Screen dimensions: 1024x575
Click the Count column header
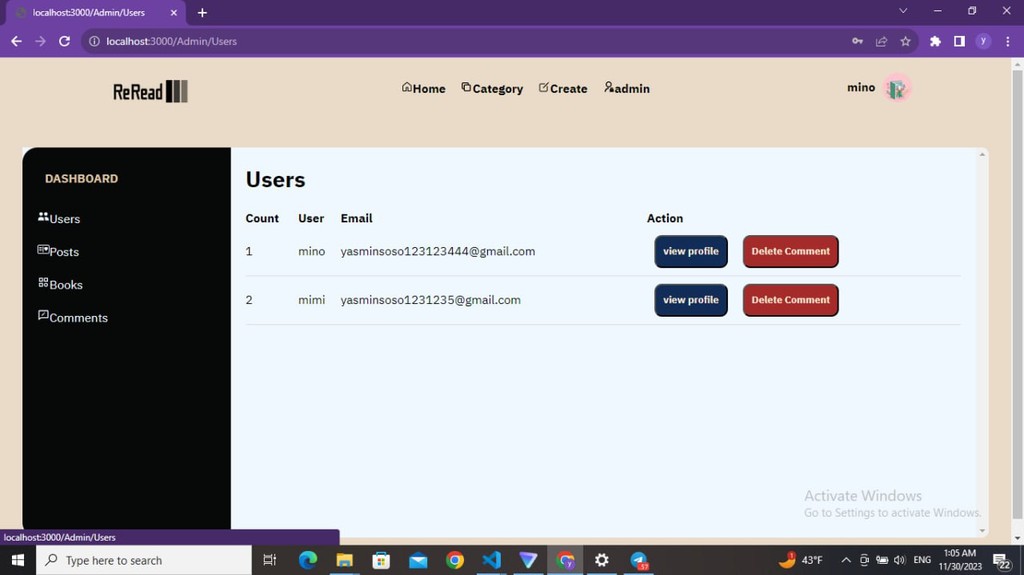(x=262, y=218)
